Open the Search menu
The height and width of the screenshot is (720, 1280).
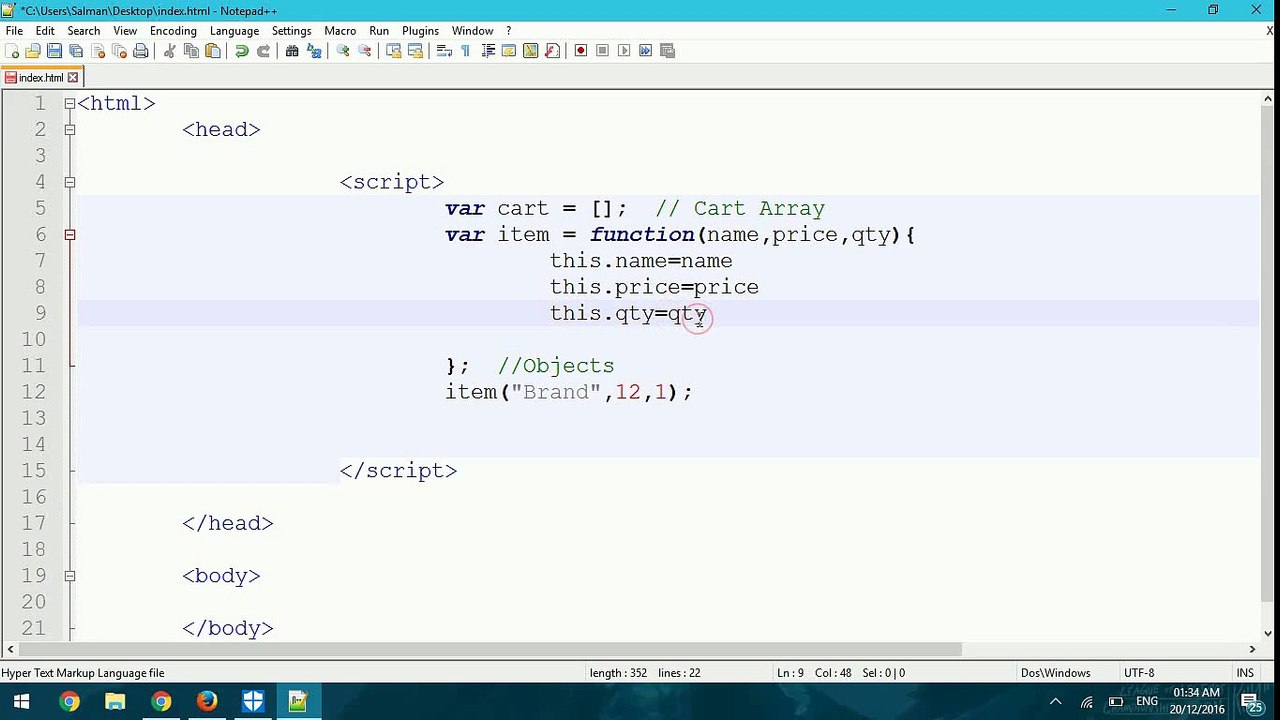84,31
